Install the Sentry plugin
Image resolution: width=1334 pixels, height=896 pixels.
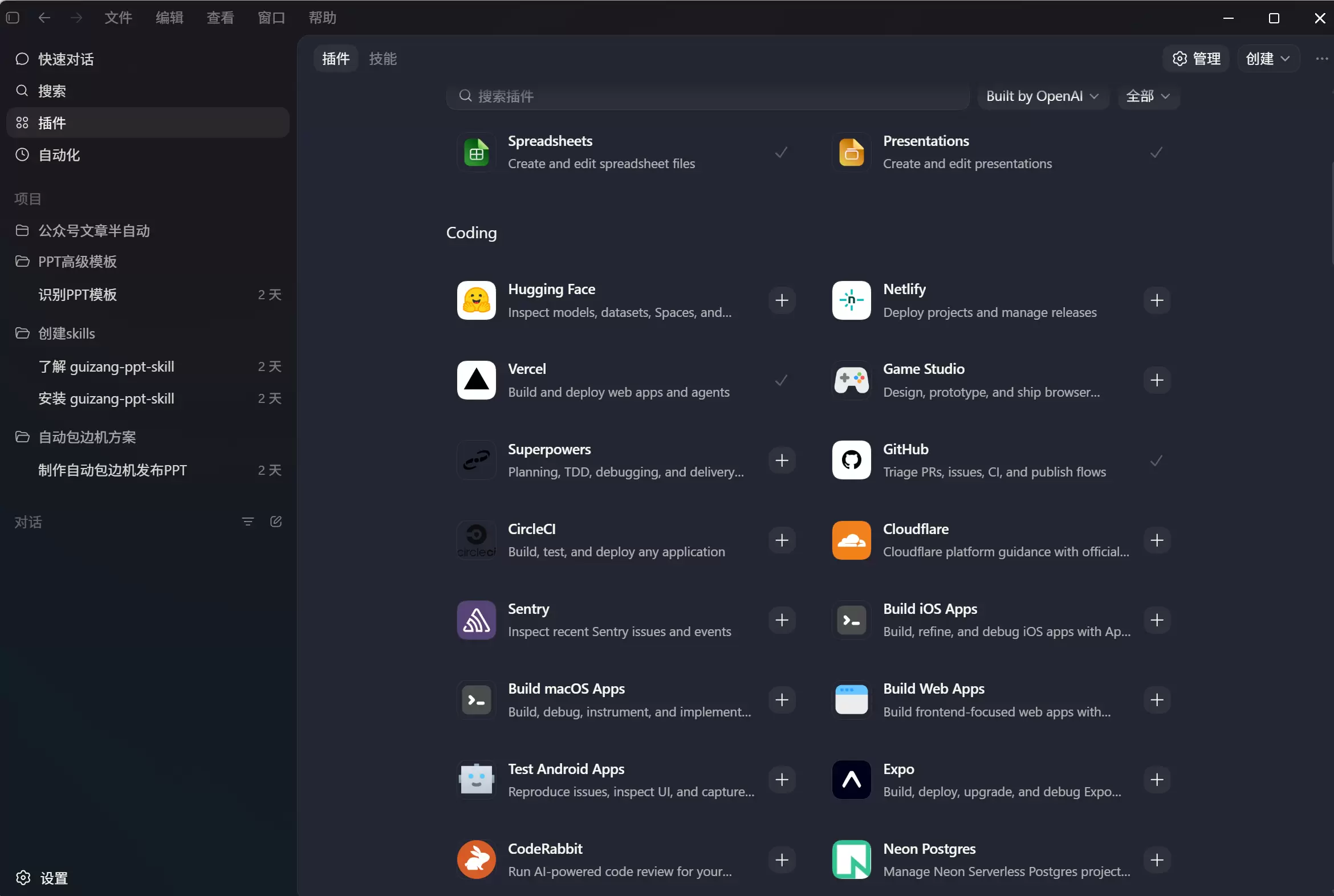click(x=782, y=621)
